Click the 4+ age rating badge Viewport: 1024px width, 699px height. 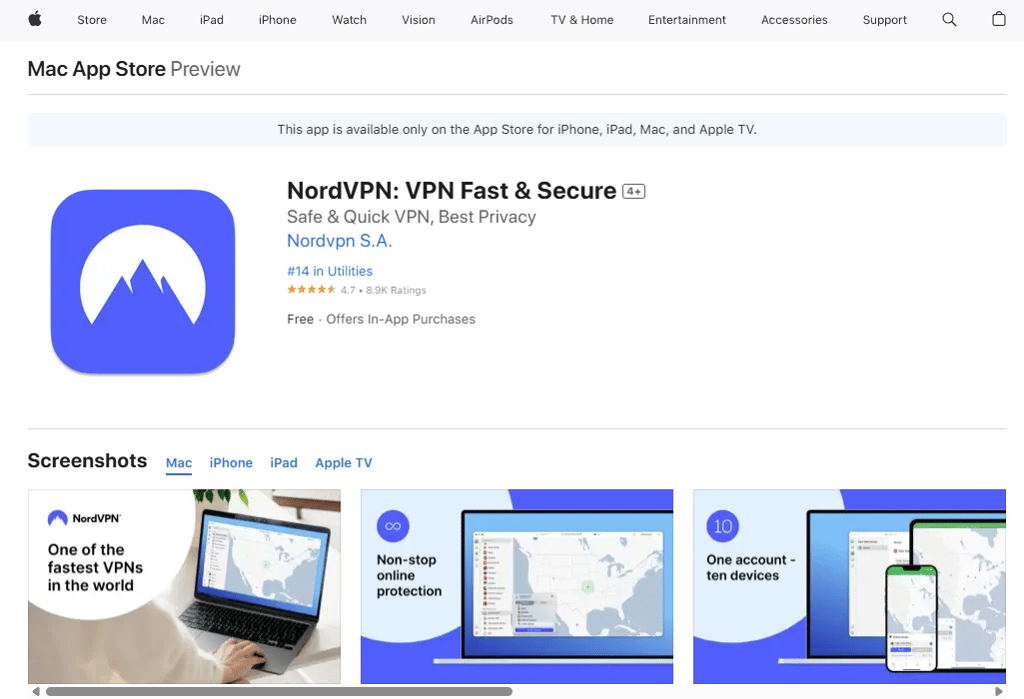pyautogui.click(x=633, y=191)
